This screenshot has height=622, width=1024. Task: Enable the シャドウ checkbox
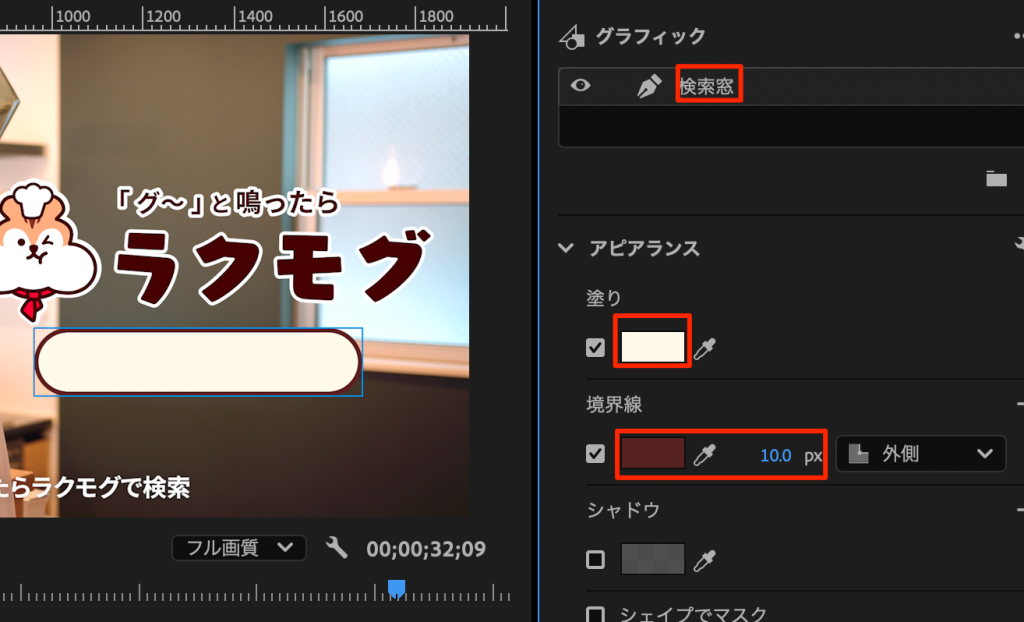[596, 559]
